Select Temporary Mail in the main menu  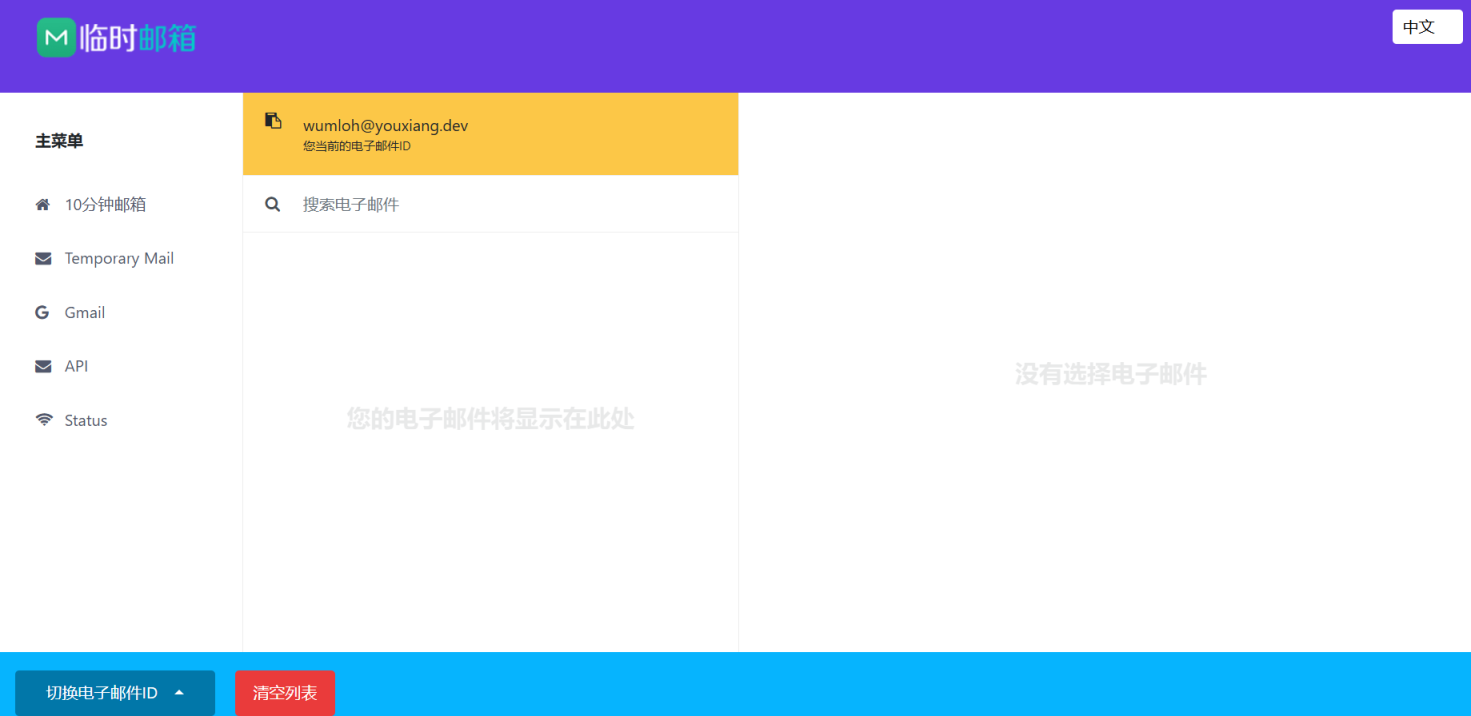[119, 259]
